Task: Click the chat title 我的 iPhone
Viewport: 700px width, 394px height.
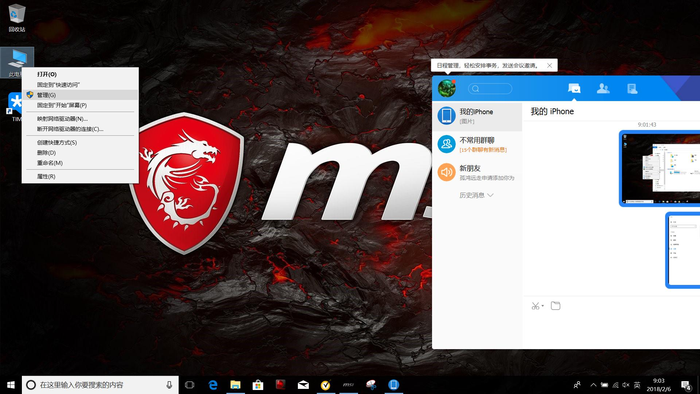Action: click(552, 112)
